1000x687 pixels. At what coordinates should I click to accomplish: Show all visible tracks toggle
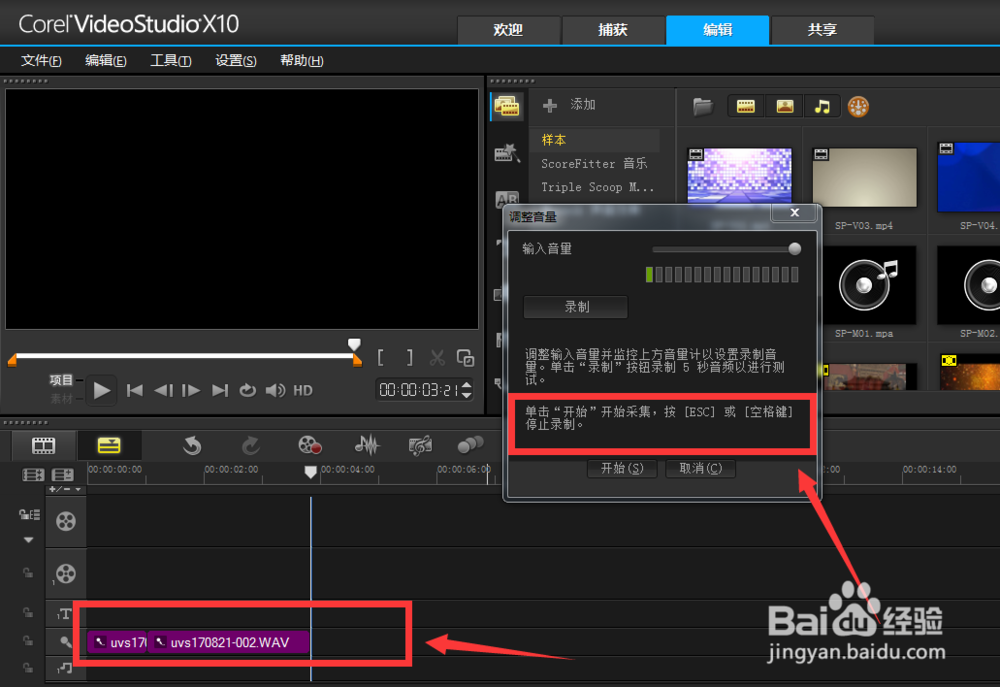tap(33, 475)
